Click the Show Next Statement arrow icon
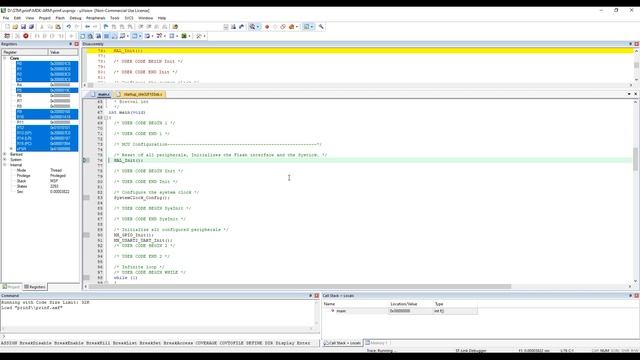Screen dimensions: 640x360 71,36
